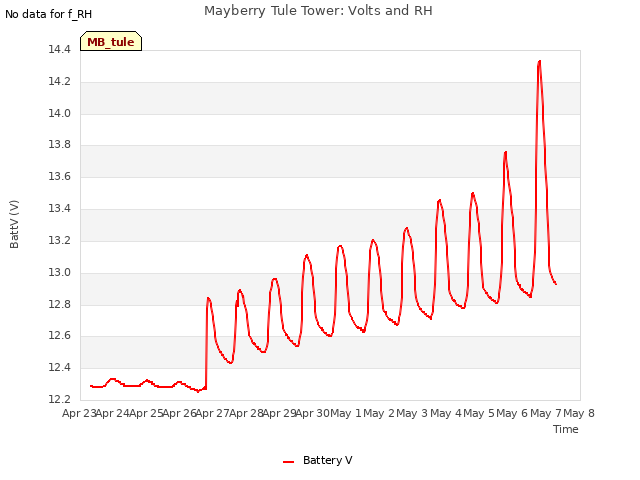Click the 13.4 y-axis tick value
The height and width of the screenshot is (480, 640).
pos(59,209)
